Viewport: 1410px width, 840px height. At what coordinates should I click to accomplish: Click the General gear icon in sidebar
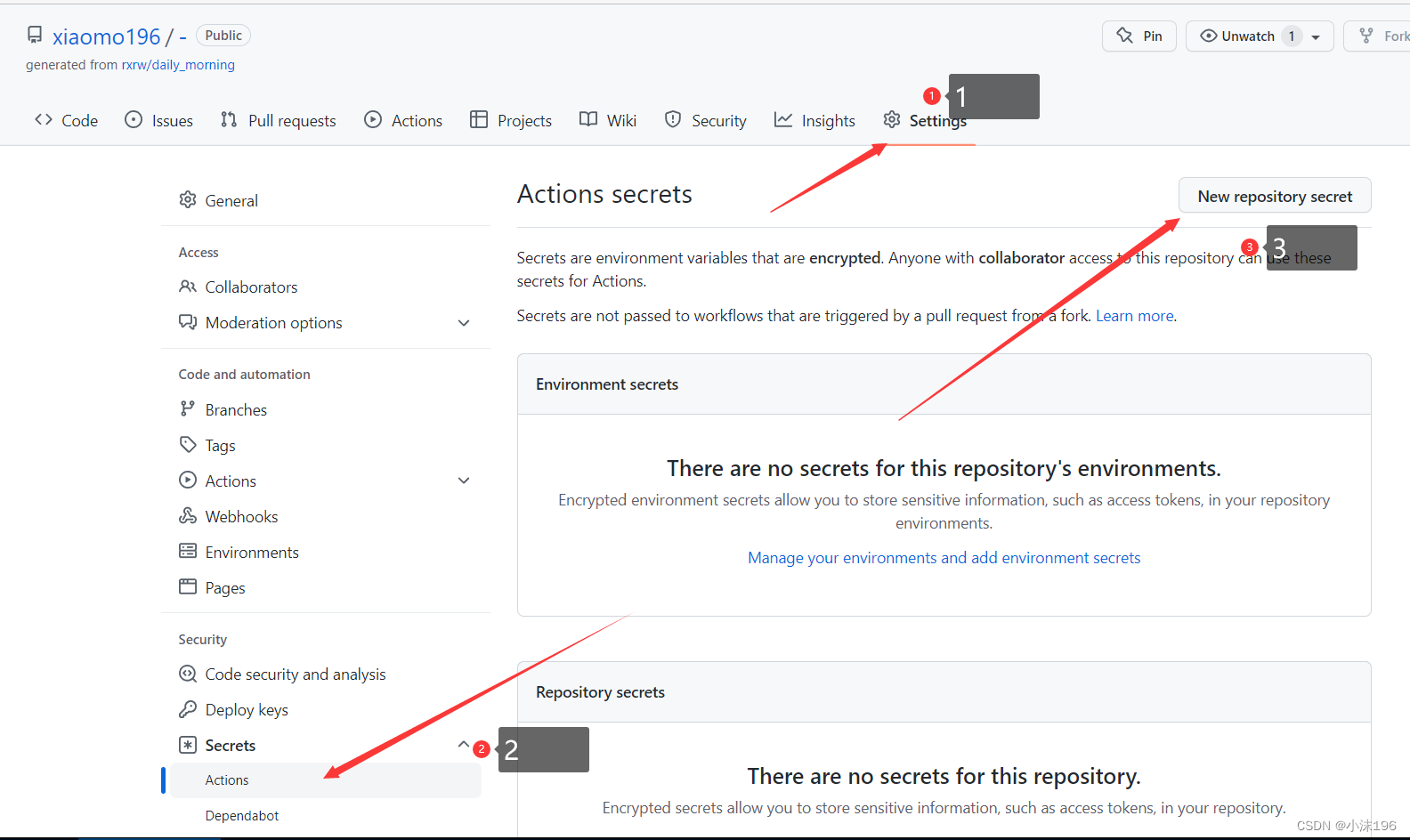pos(188,199)
